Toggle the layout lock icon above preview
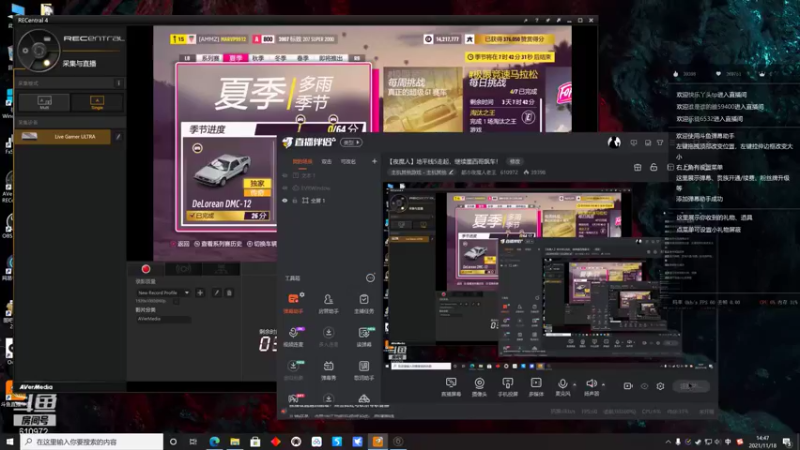 [654, 167]
